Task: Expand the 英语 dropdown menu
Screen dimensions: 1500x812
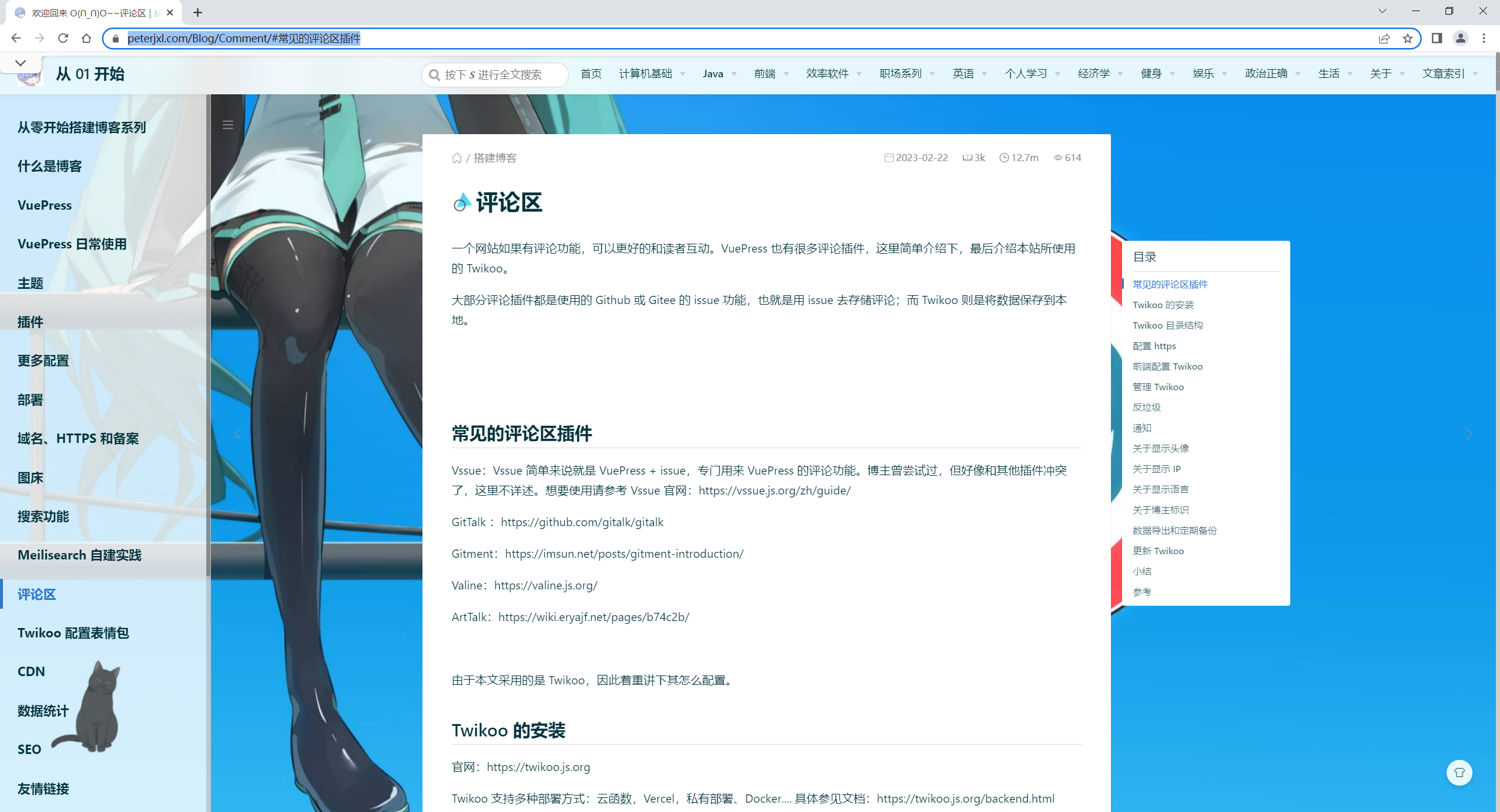Action: pyautogui.click(x=969, y=74)
